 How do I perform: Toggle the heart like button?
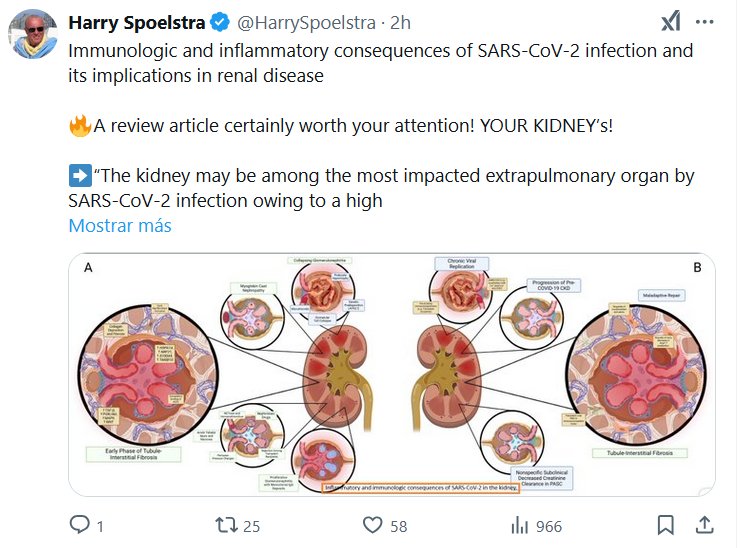[372, 525]
